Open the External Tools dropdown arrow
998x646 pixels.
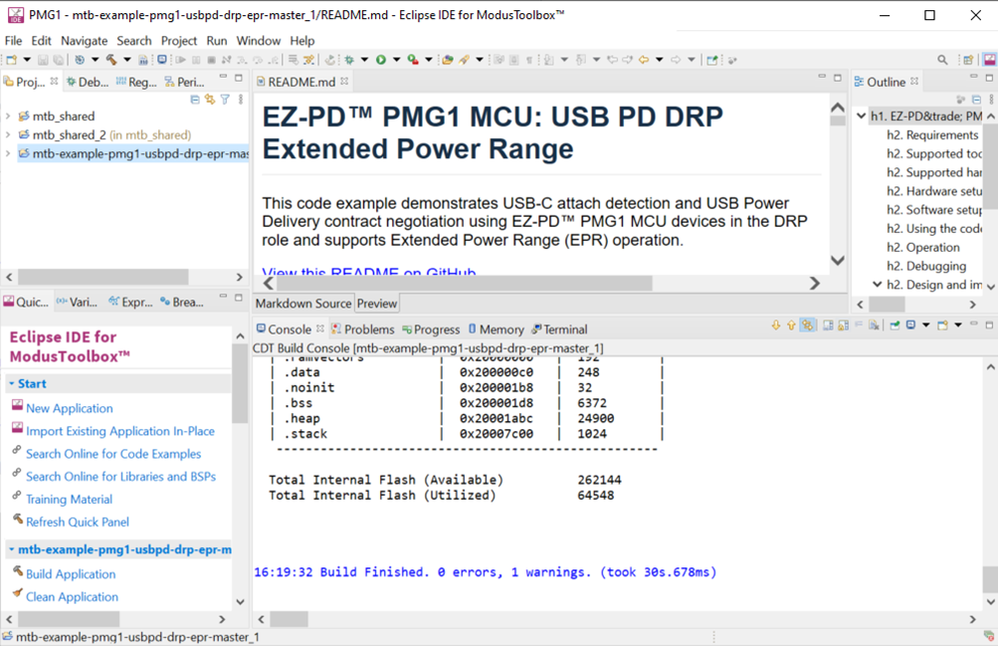pos(429,60)
